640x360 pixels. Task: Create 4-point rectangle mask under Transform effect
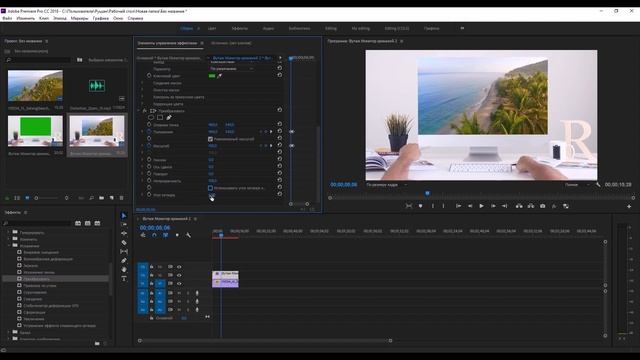(160, 118)
